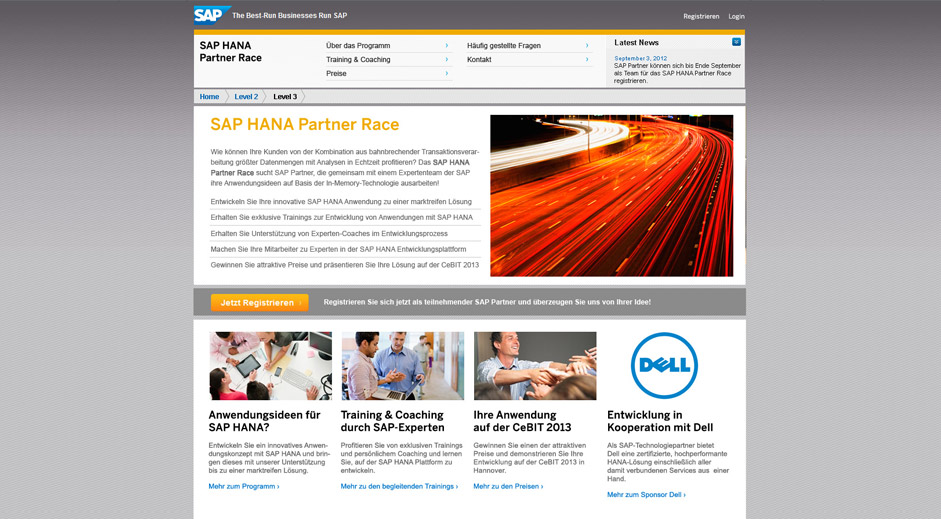The width and height of the screenshot is (941, 519).
Task: Click the Registrieren link at top
Action: tap(701, 17)
